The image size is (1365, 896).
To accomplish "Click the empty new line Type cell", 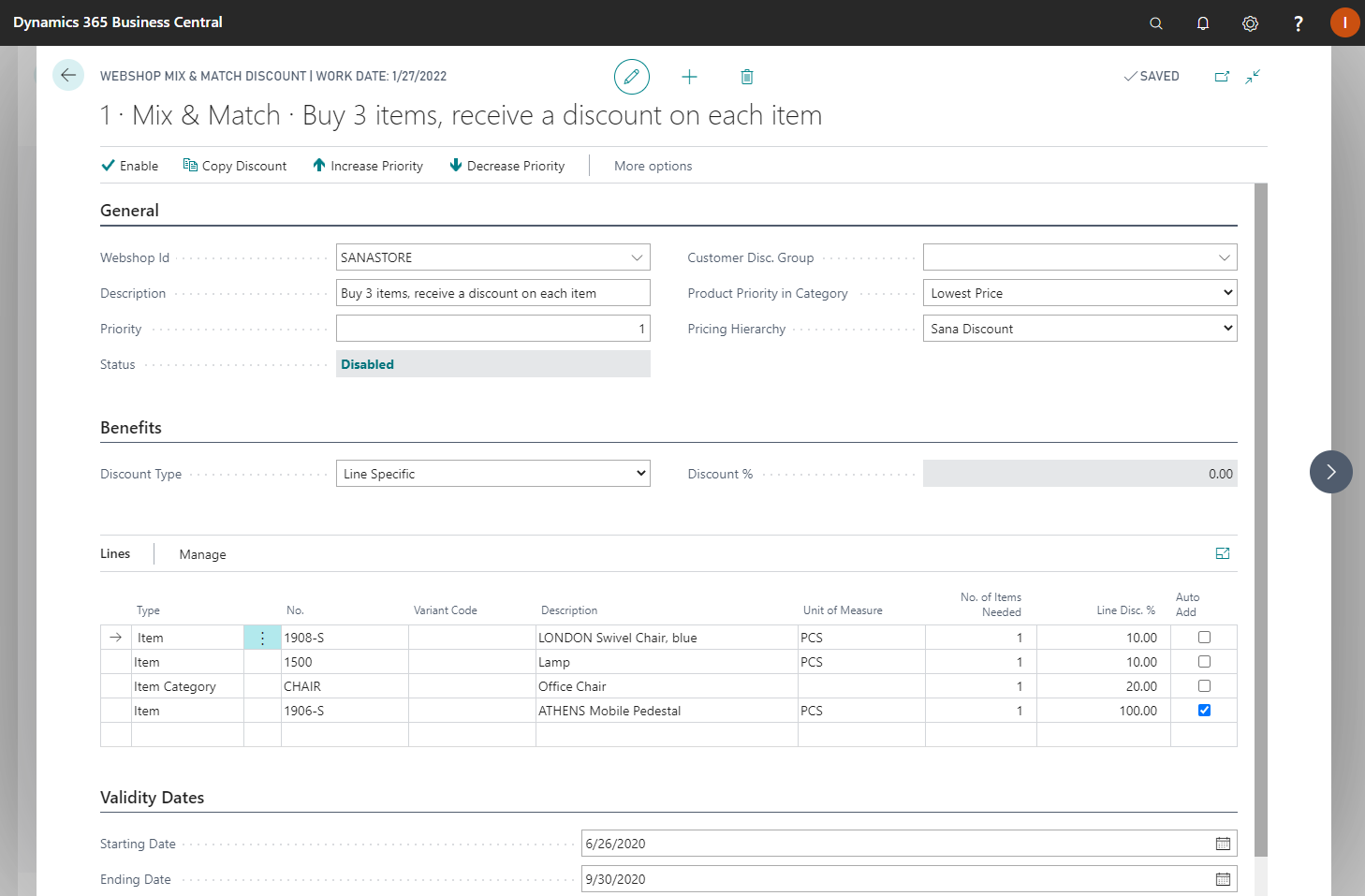I will tap(187, 735).
